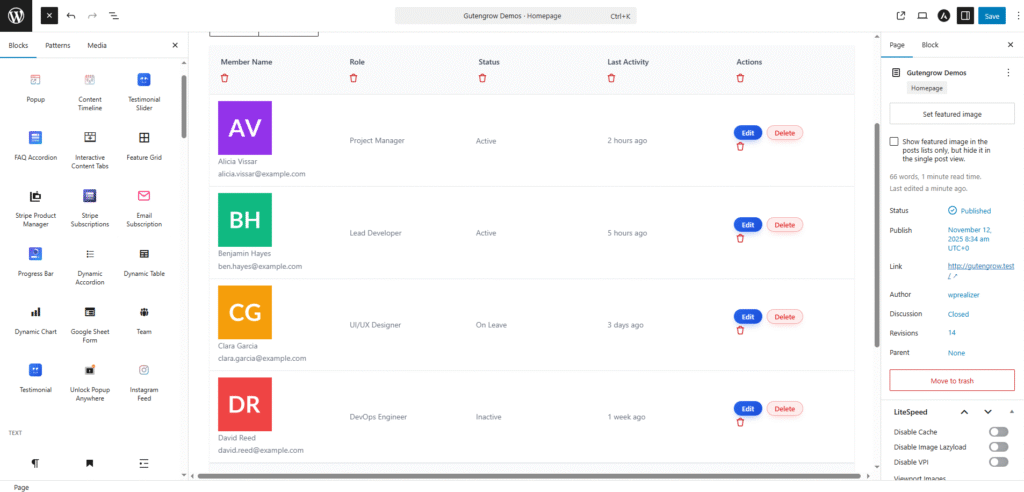Edit Benjamin Hayes' row
Screen dimensions: 1024x492
[x=748, y=225]
